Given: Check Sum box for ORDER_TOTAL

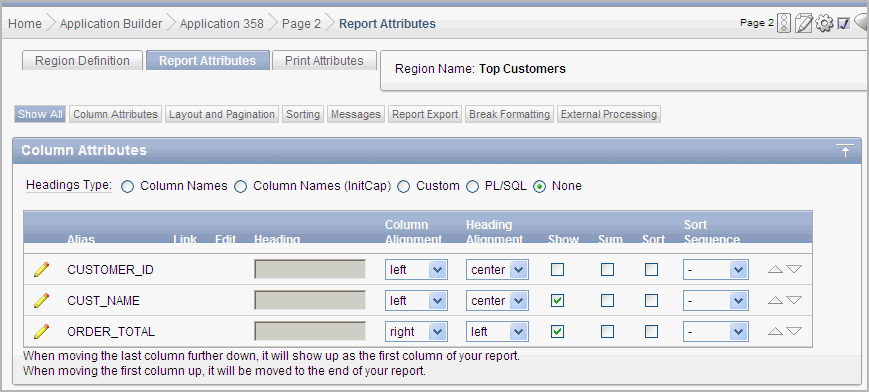Looking at the screenshot, I should tap(607, 332).
